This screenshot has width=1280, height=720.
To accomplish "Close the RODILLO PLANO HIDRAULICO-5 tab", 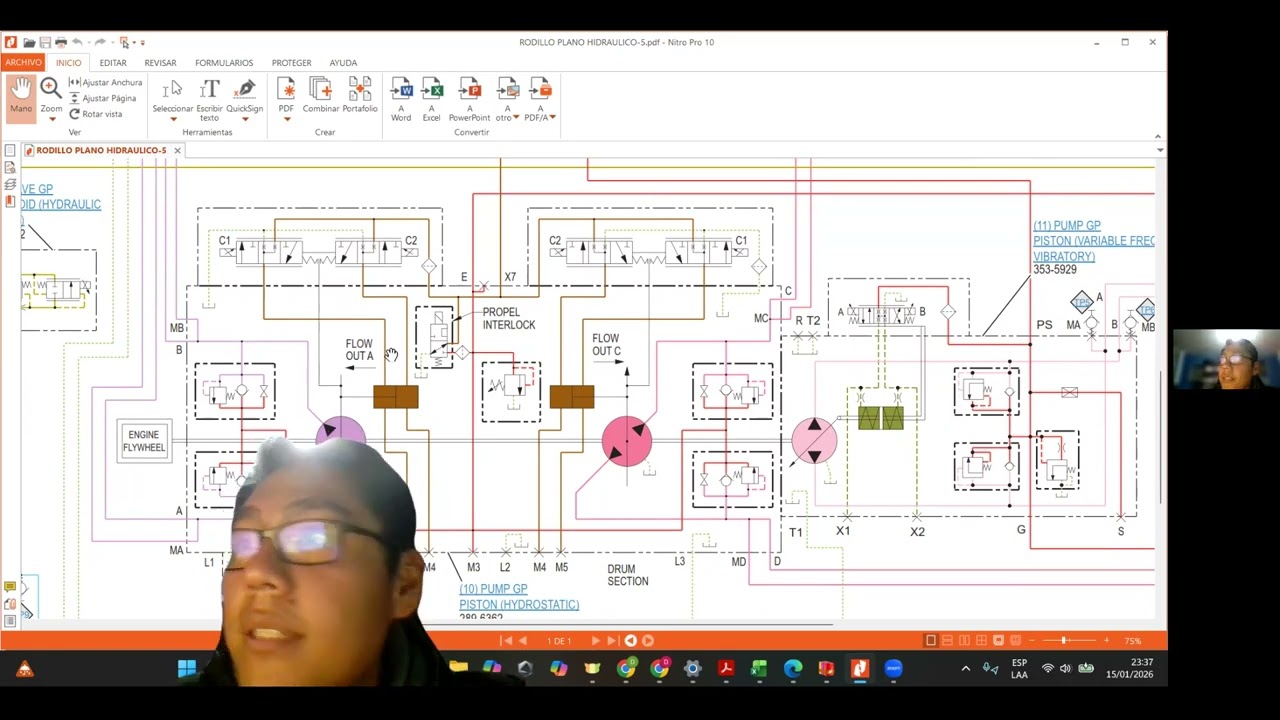I will pyautogui.click(x=177, y=150).
